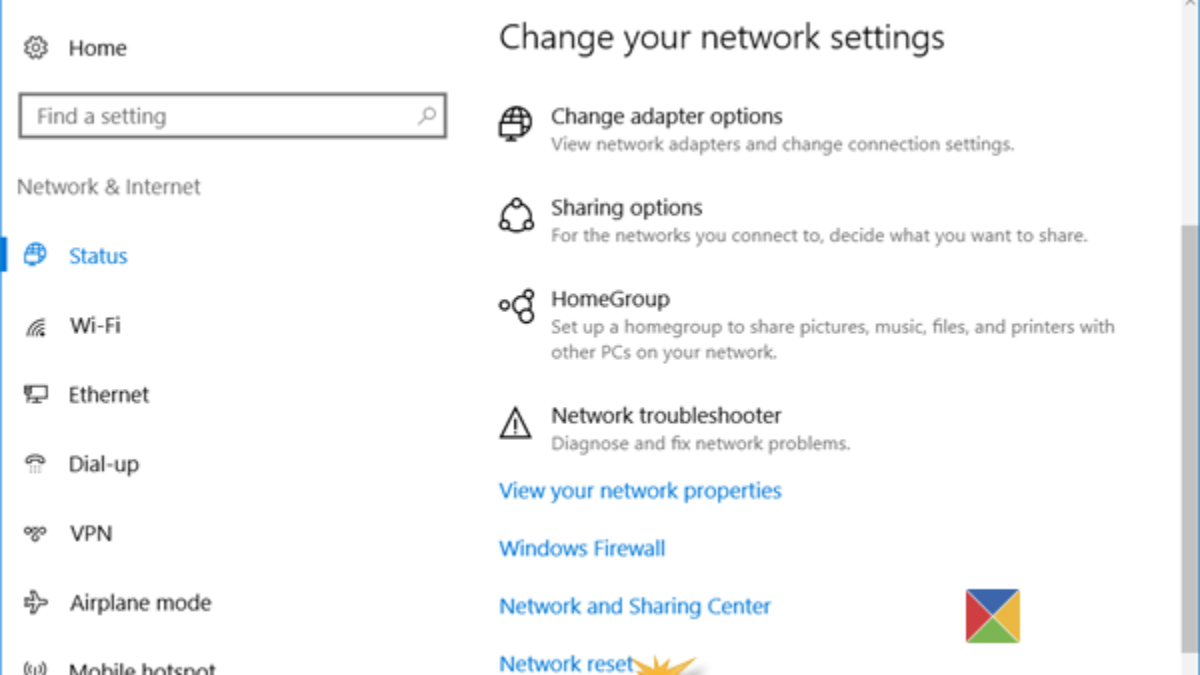This screenshot has height=675, width=1200.
Task: Click the Dial-up phone icon
Action: click(36, 464)
